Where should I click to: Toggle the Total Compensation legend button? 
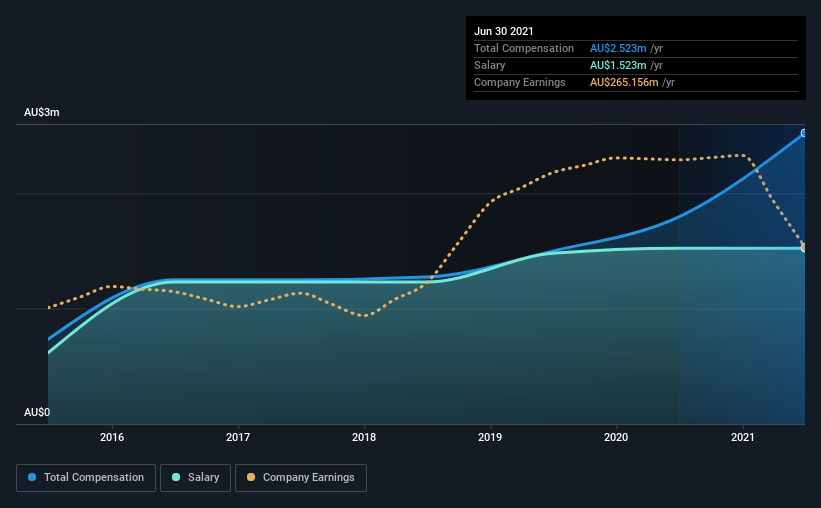coord(86,478)
